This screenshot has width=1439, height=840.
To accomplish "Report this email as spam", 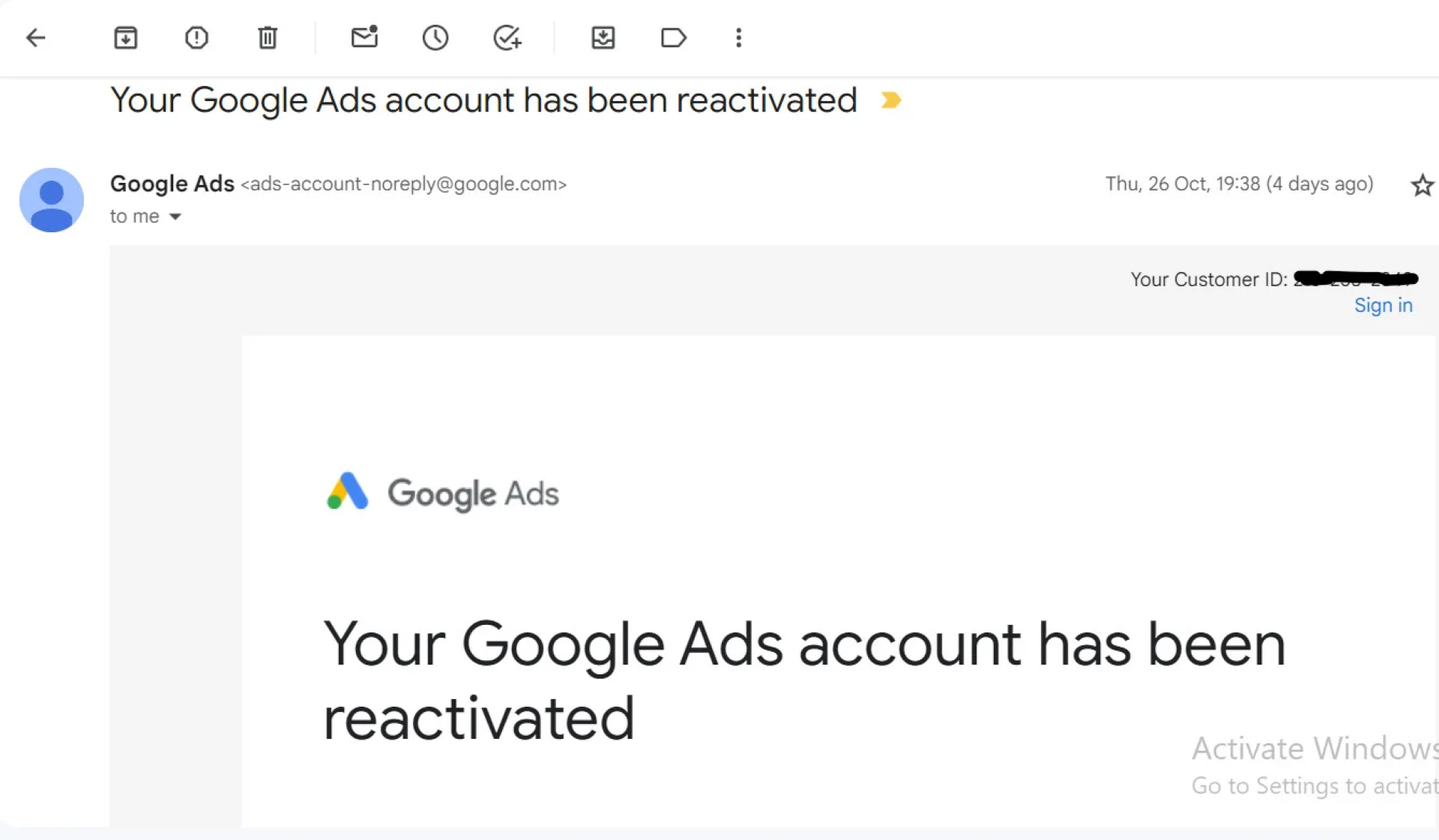I will pos(196,37).
